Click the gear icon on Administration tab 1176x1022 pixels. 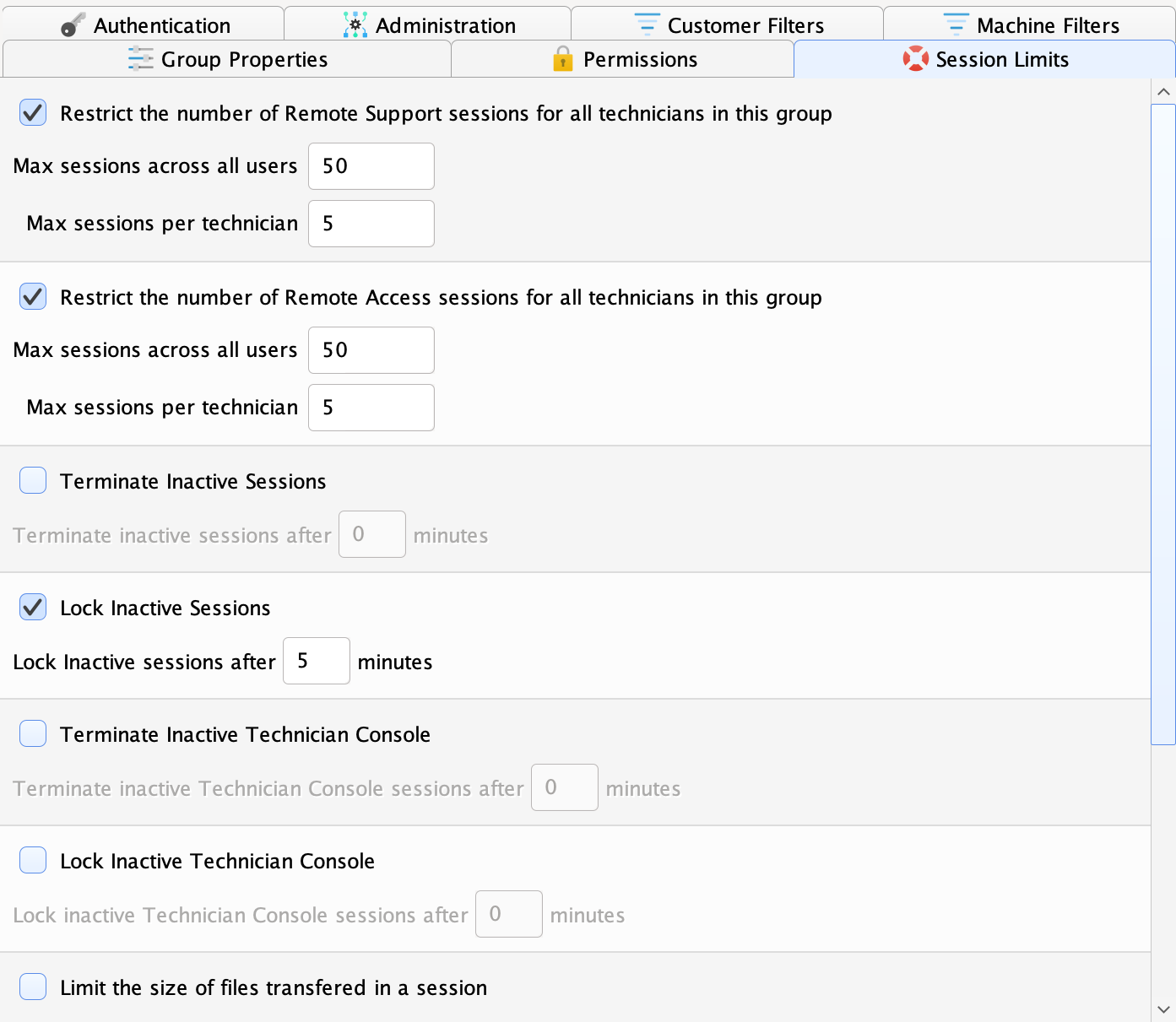pos(355,25)
